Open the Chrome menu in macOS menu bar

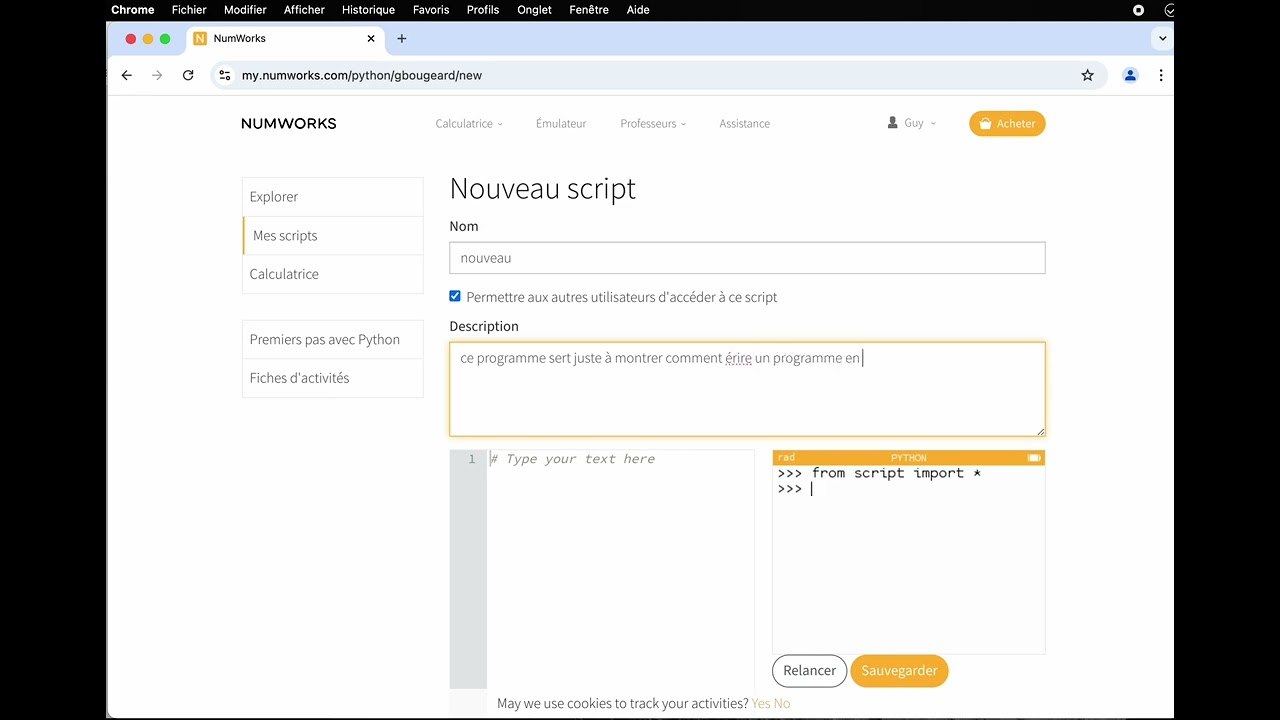click(x=133, y=10)
